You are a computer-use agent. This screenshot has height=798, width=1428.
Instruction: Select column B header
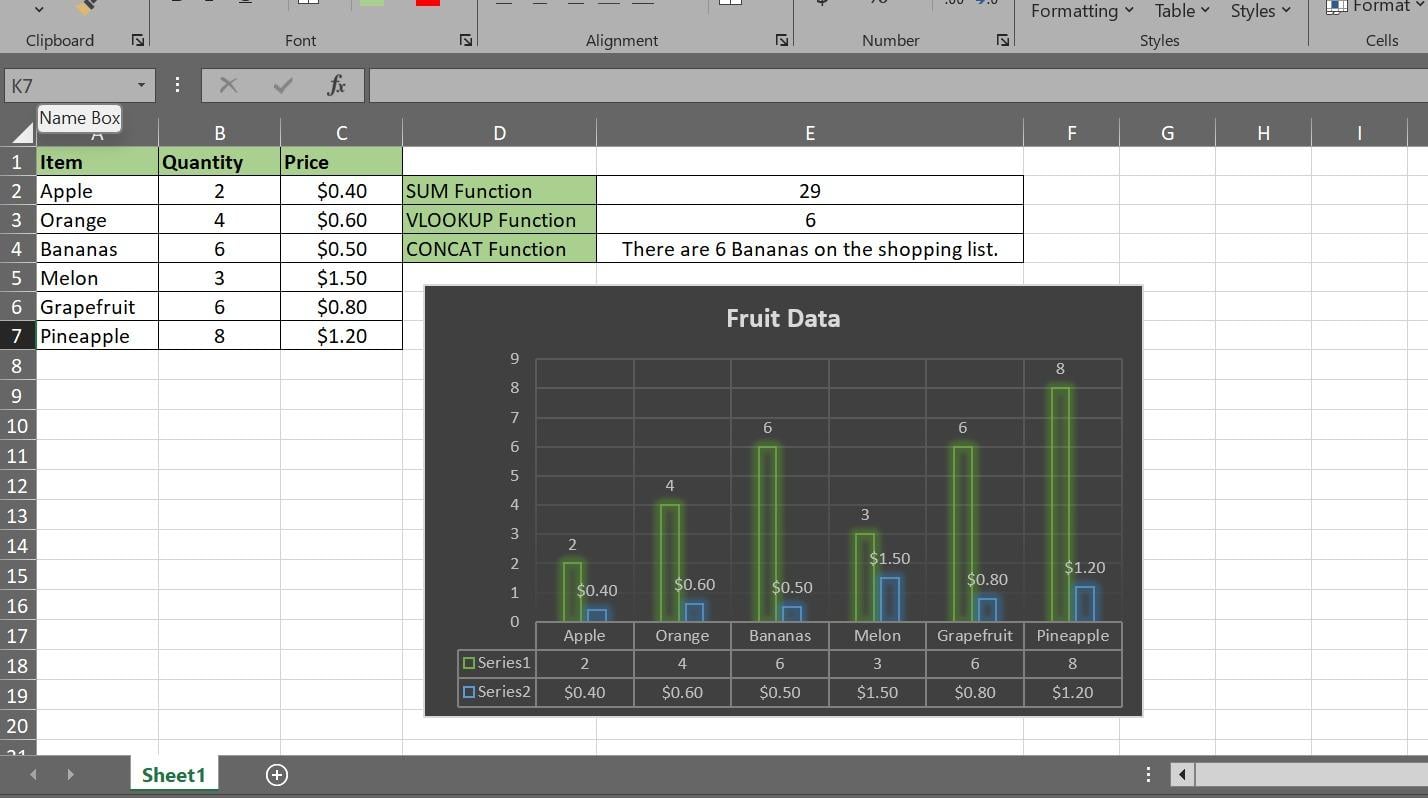(219, 133)
